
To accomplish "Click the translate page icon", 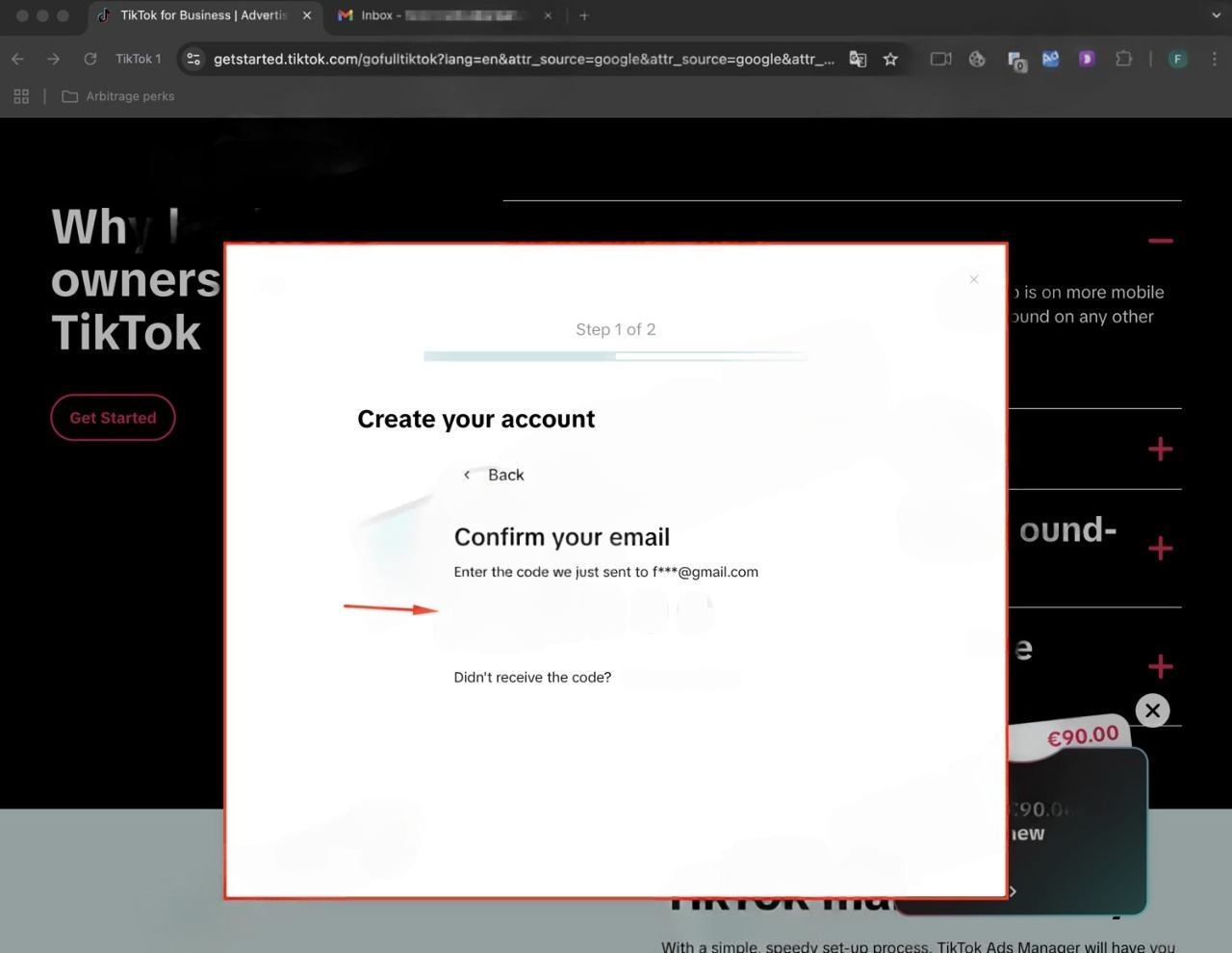I will coord(858,59).
